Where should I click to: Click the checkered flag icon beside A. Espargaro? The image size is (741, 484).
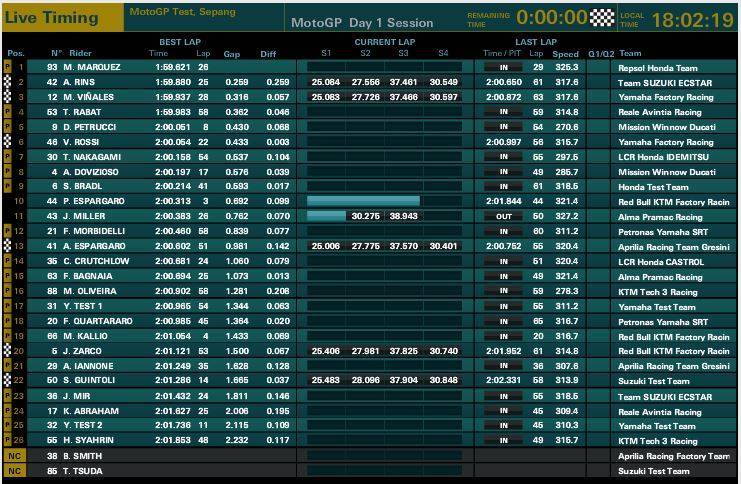pyautogui.click(x=7, y=246)
